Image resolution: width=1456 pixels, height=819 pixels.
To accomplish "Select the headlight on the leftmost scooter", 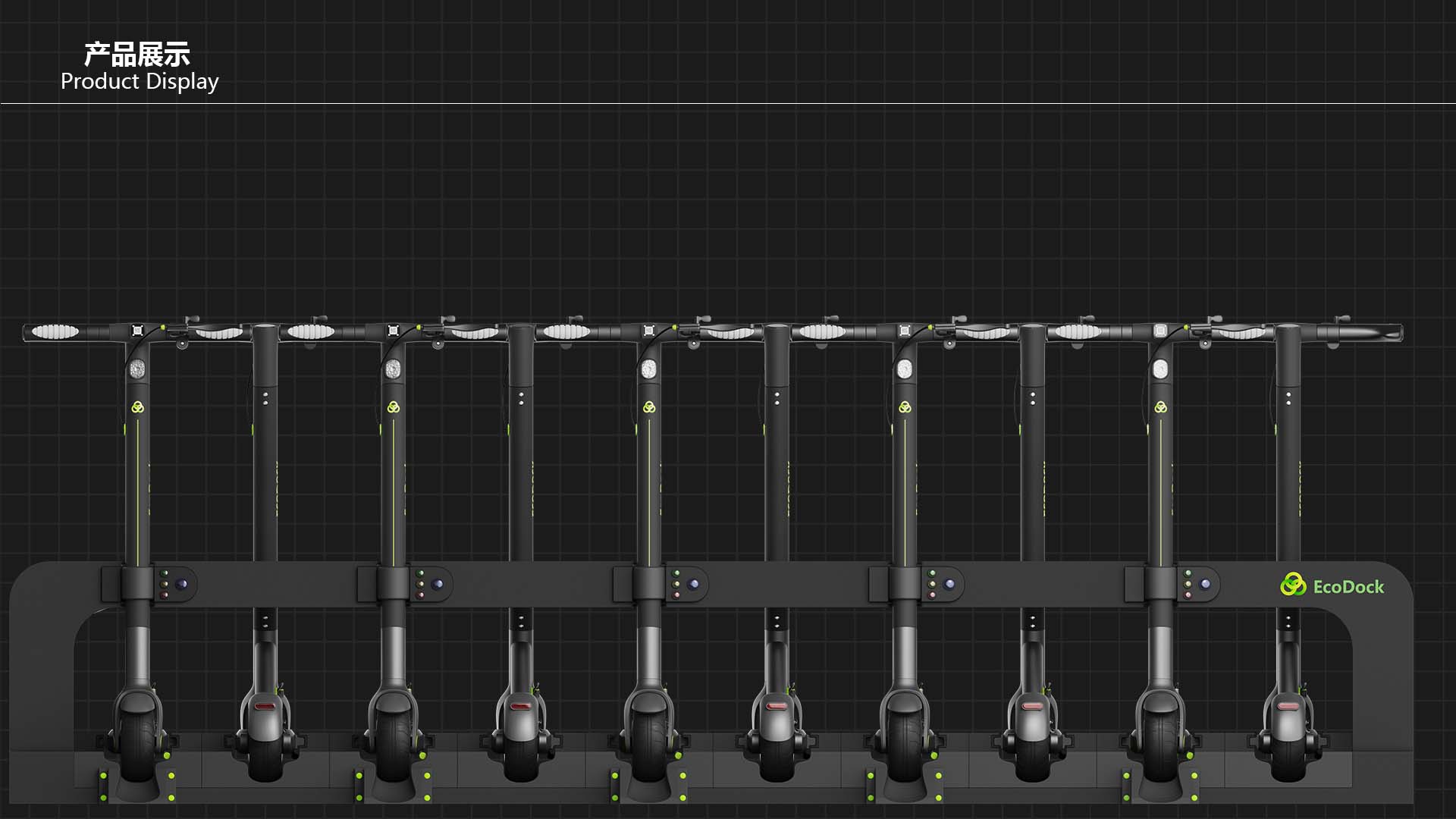I will pos(138,368).
